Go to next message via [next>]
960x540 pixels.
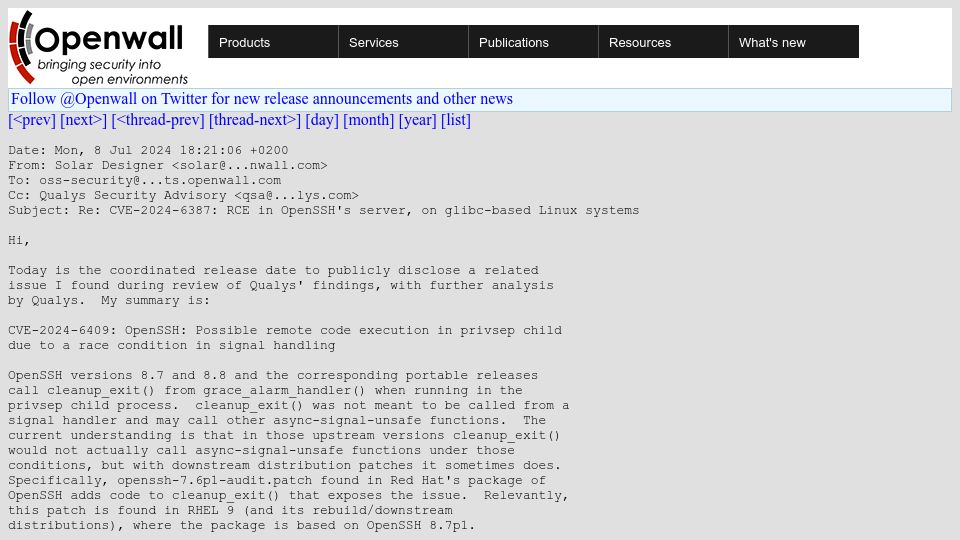83,120
